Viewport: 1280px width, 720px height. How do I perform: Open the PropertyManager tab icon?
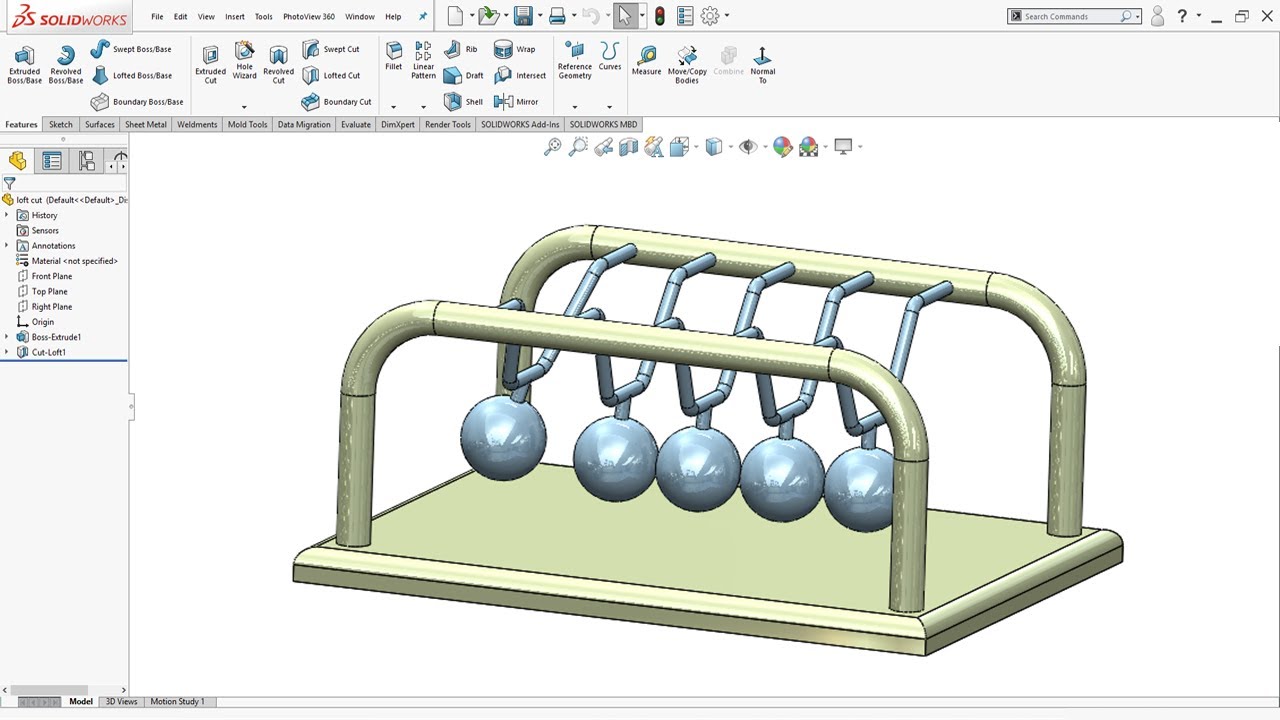52,161
